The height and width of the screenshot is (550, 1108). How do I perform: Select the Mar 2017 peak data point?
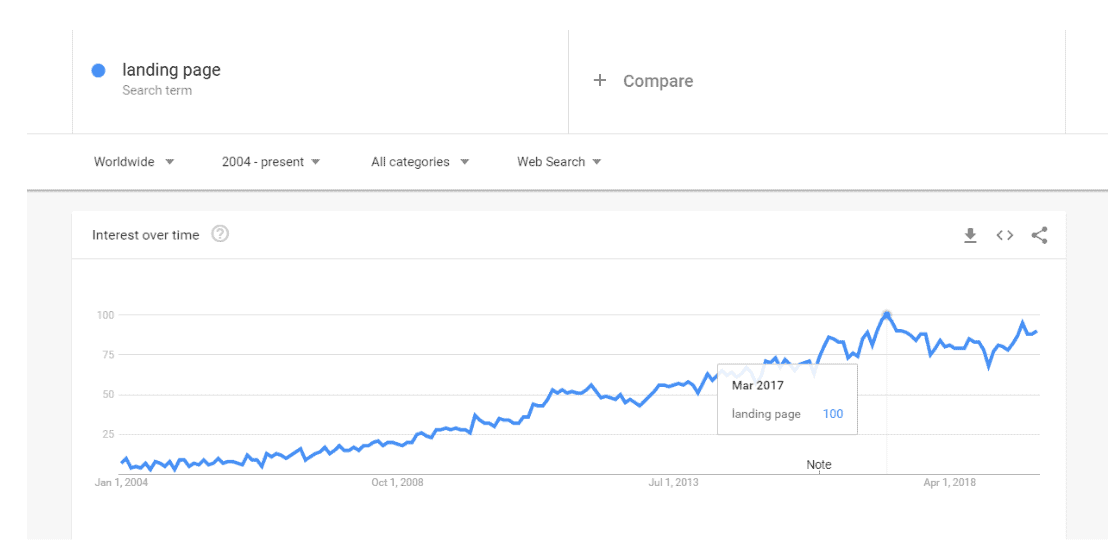[x=887, y=315]
